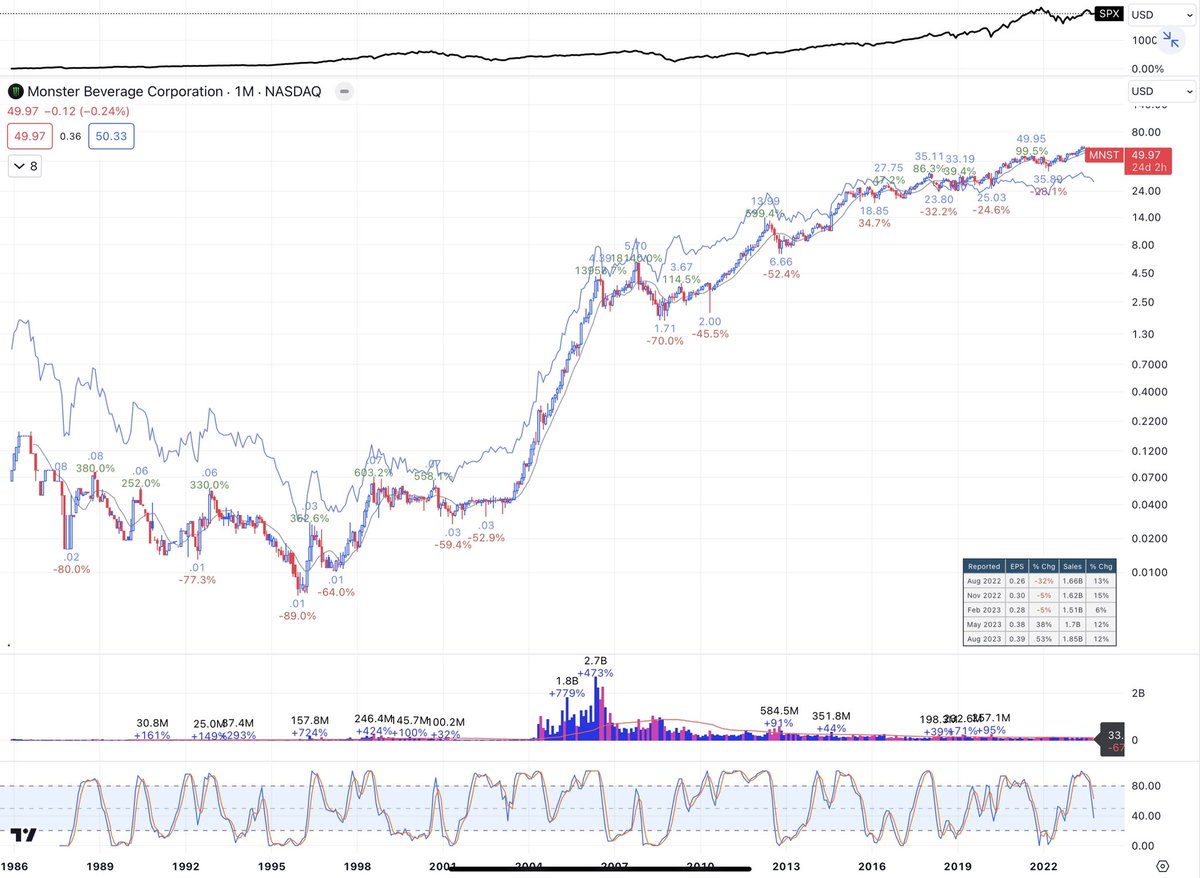1200x878 pixels.
Task: Click the Aug 2023 table row date
Action: (x=984, y=637)
